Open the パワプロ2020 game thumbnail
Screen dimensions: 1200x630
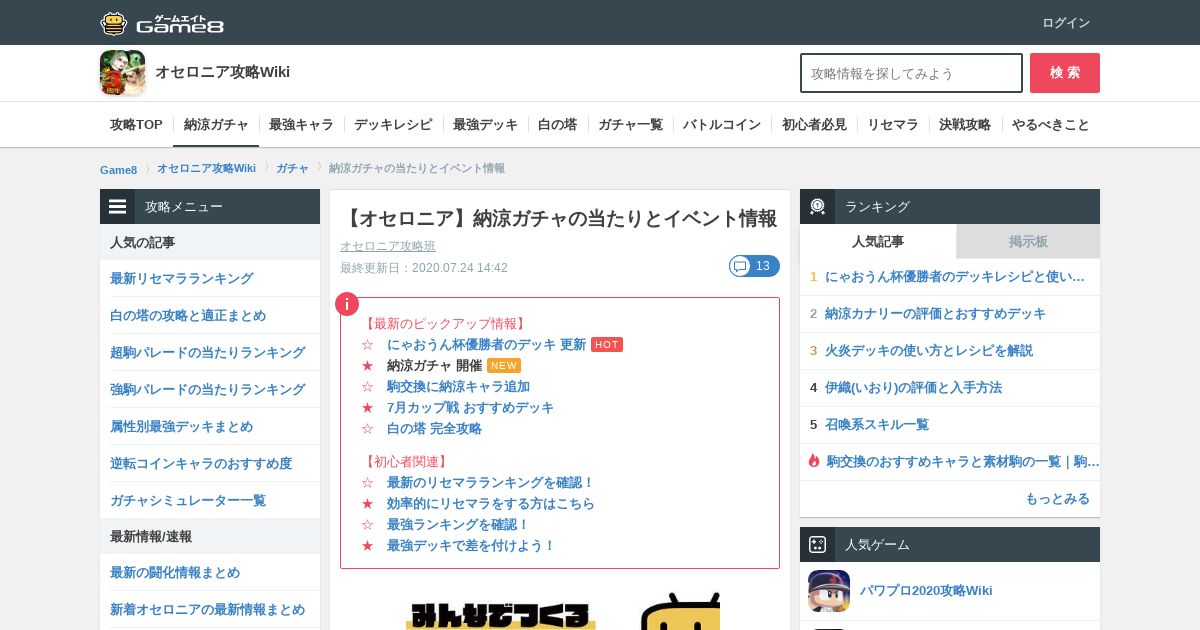click(x=829, y=591)
